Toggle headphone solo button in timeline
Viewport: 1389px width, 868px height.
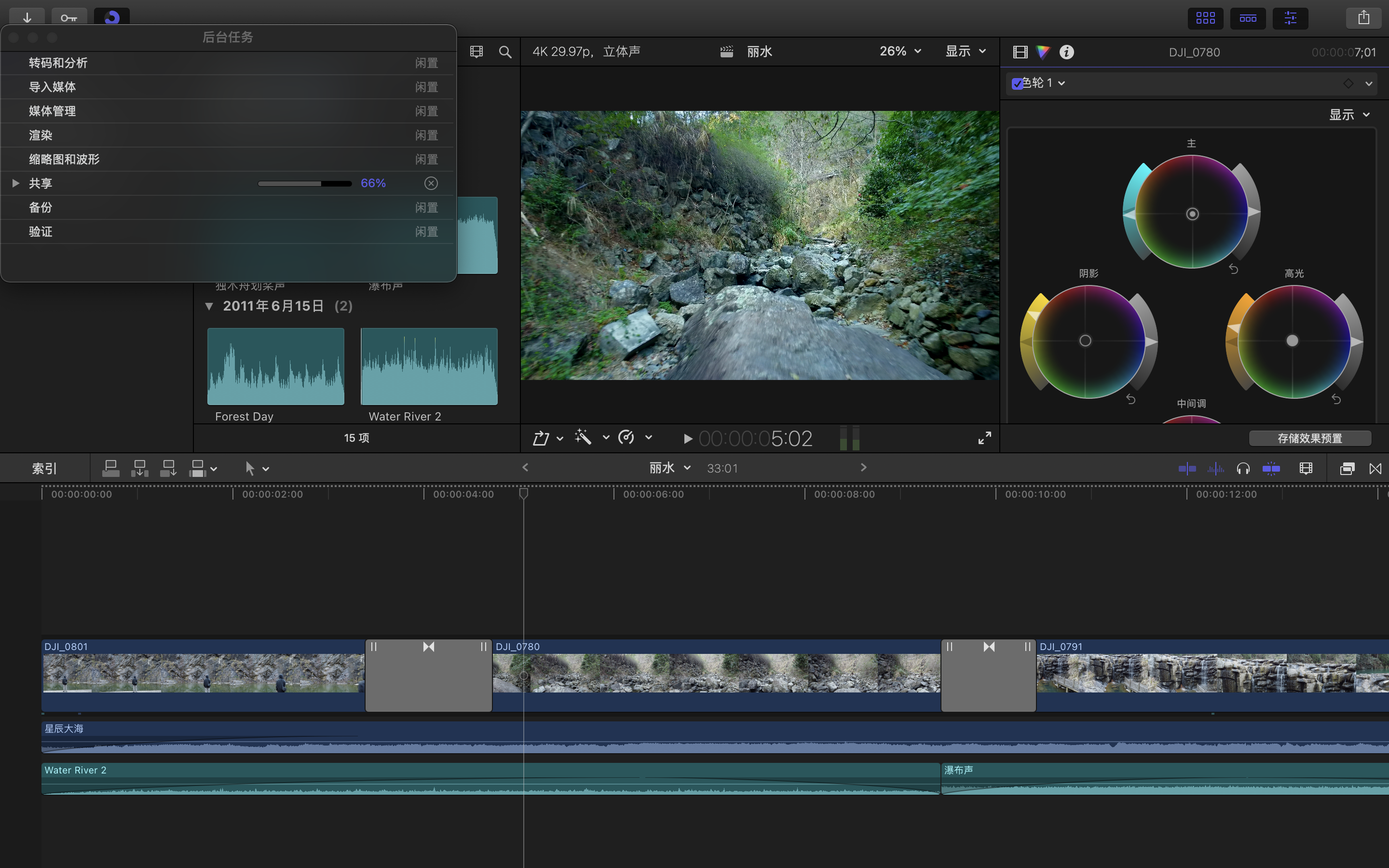[x=1243, y=468]
